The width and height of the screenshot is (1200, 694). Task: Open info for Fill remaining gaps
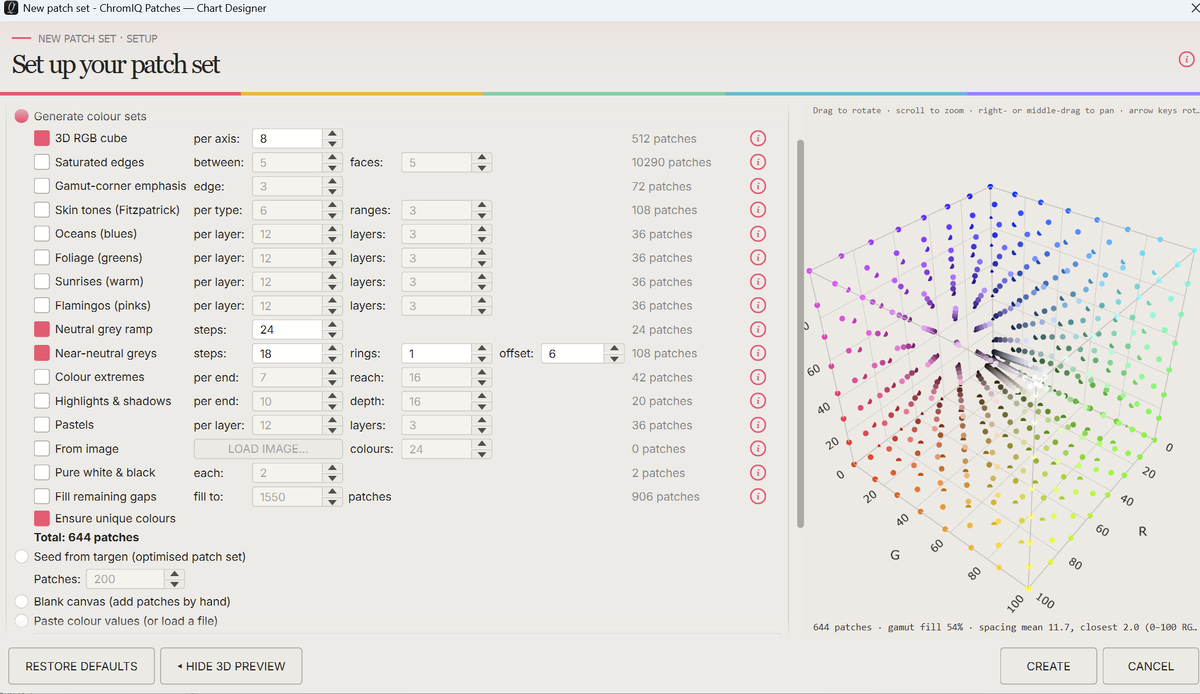(758, 497)
